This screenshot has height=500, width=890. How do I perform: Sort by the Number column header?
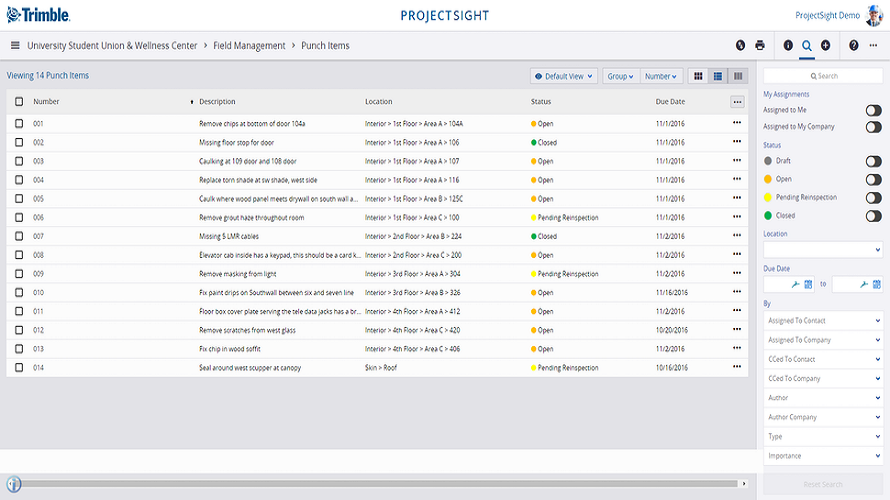click(x=46, y=102)
